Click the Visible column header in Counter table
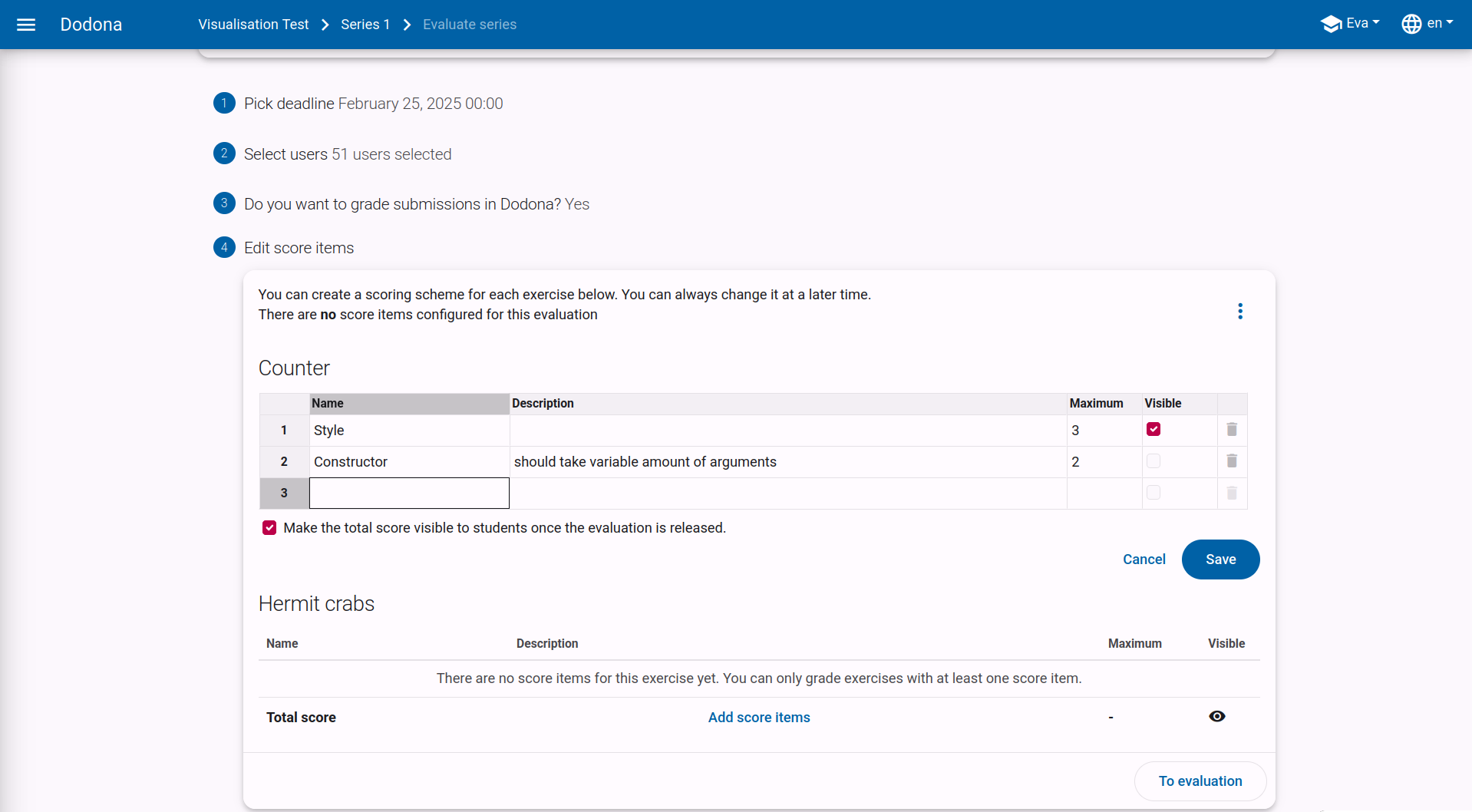 point(1180,404)
